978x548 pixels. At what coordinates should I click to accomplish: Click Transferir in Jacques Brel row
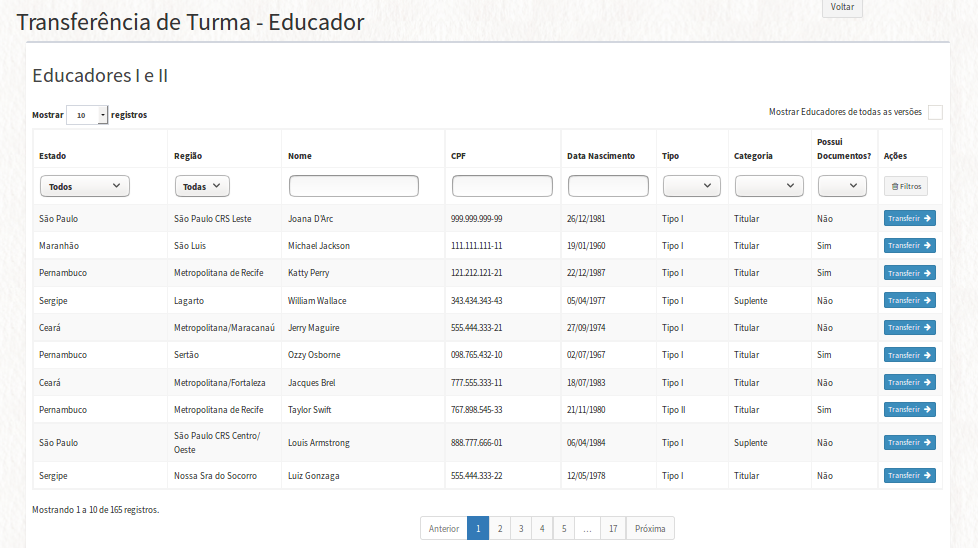click(x=909, y=382)
